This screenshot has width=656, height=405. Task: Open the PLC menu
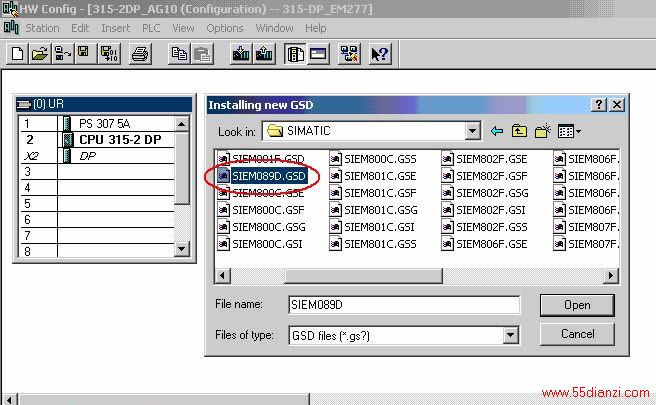[151, 28]
